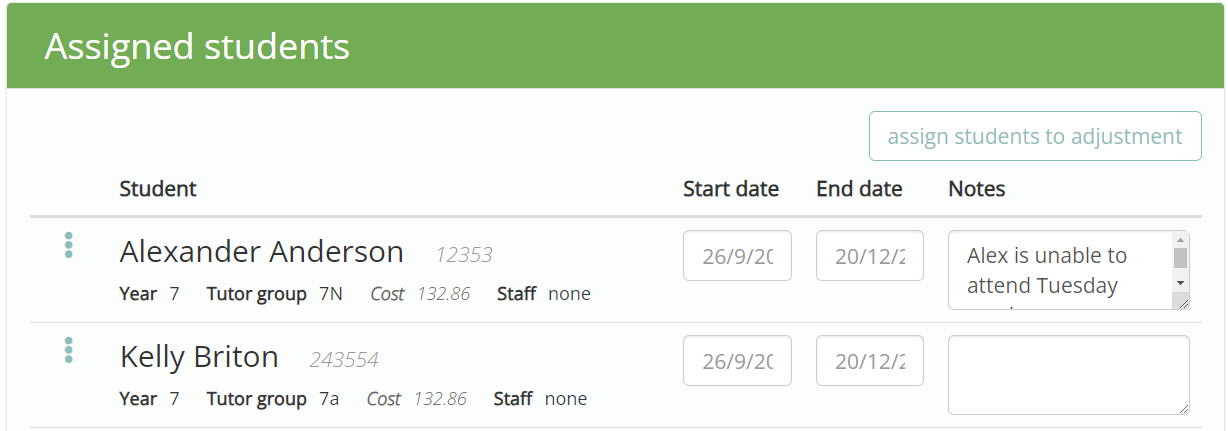The height and width of the screenshot is (431, 1228).
Task: Open the Kelly Briton student name
Action: (x=199, y=357)
